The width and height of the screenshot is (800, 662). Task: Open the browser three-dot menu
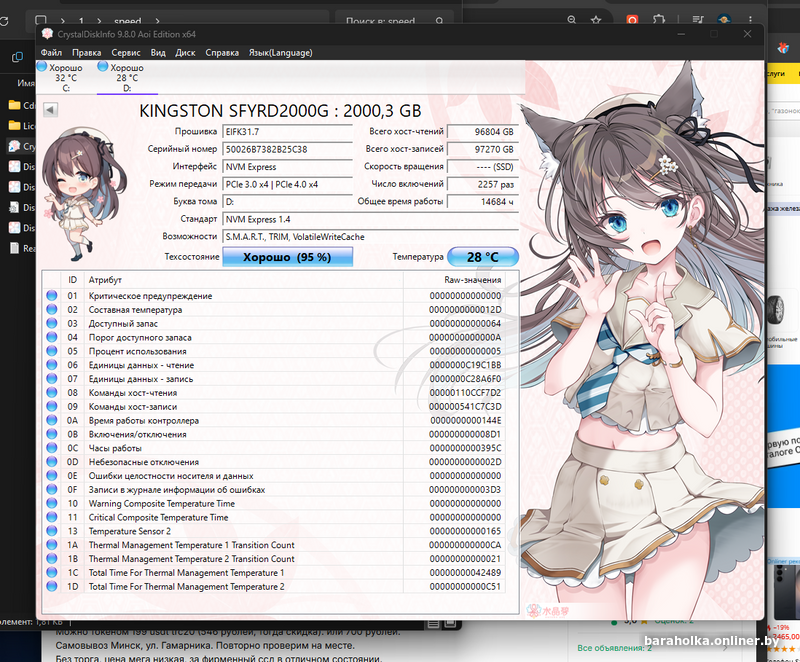[x=751, y=20]
